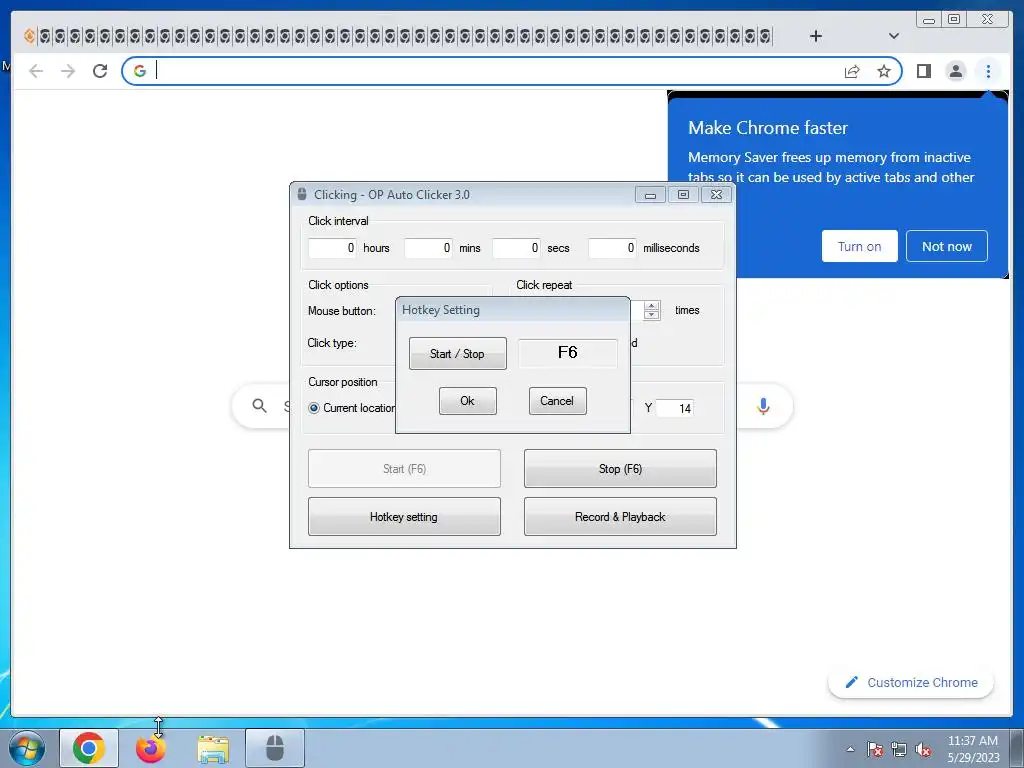Open Chrome three-dot menu
Viewport: 1024px width, 768px height.
pos(988,71)
